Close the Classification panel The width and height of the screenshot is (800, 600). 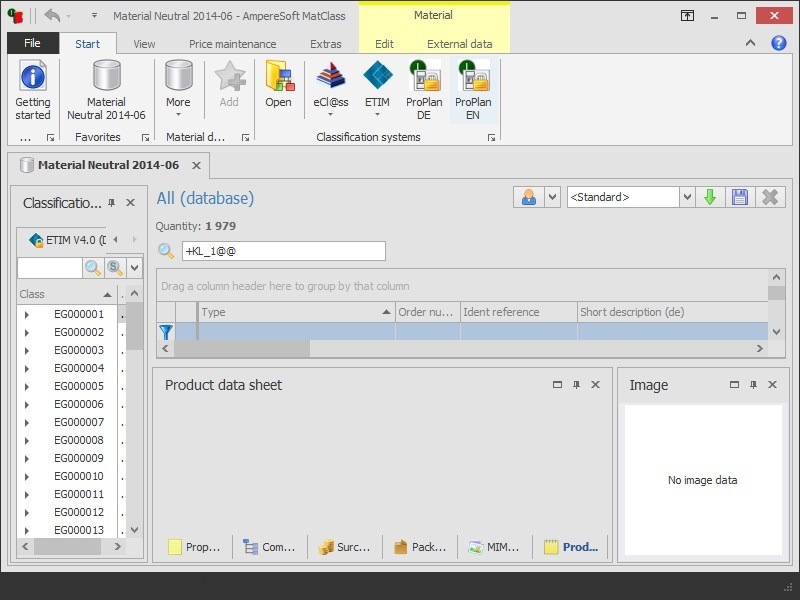(131, 203)
